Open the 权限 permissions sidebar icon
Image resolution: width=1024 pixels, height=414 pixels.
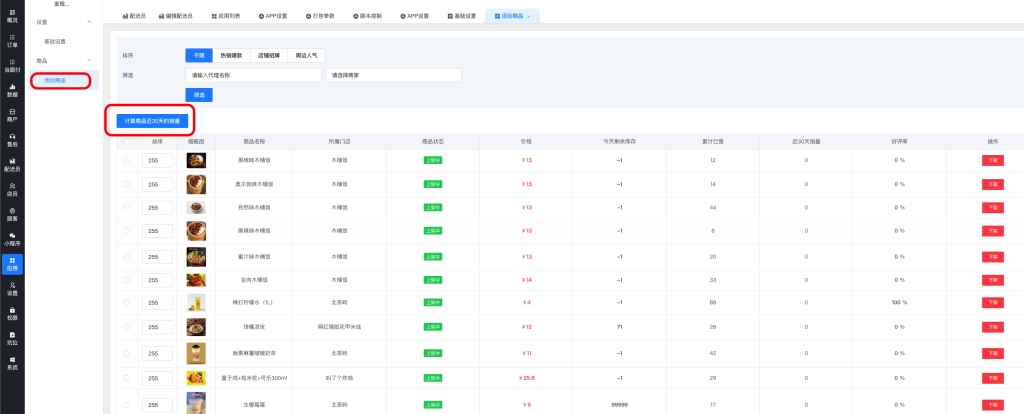[12, 313]
